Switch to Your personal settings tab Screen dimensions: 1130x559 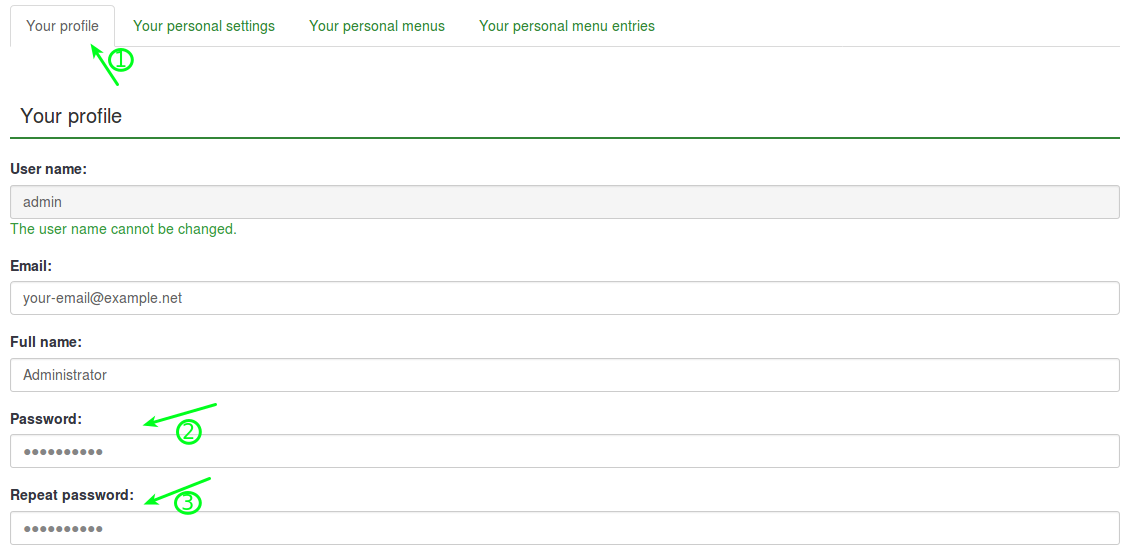pos(204,26)
